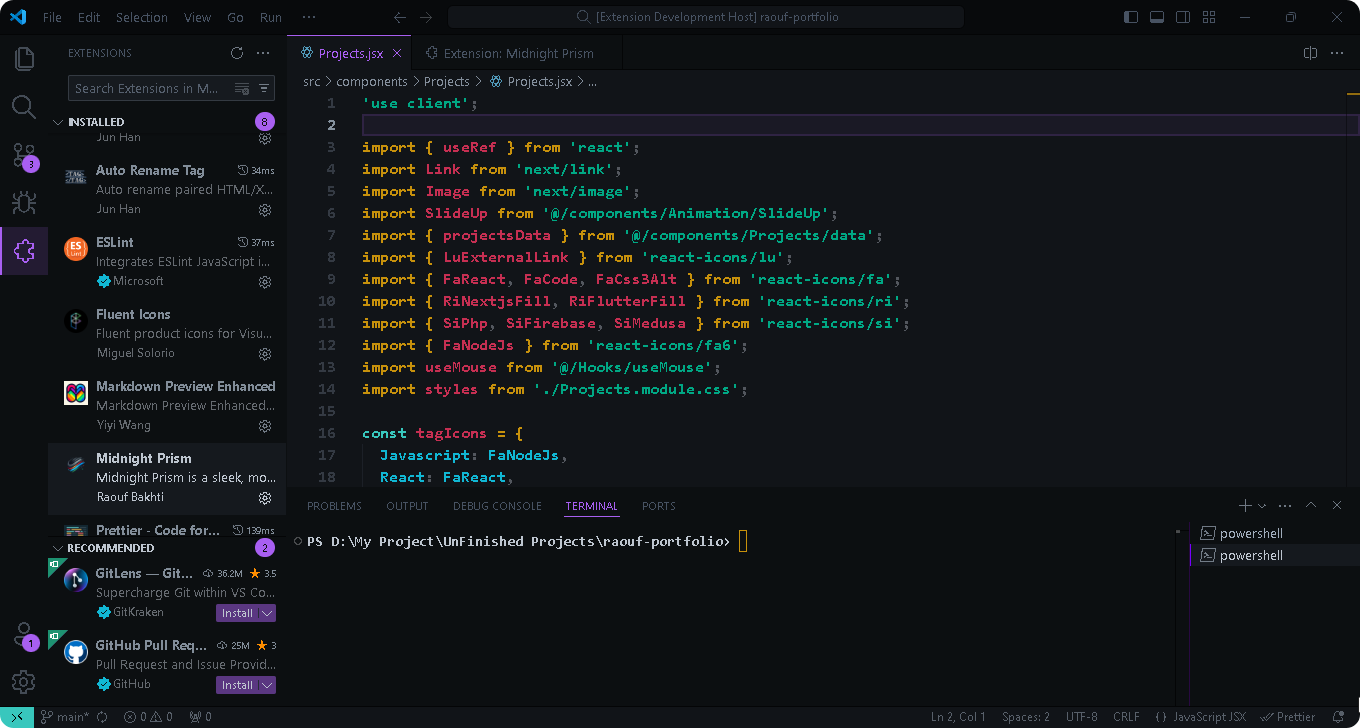1360x728 pixels.
Task: Open the Explorer view in activity bar
Action: coord(24,58)
